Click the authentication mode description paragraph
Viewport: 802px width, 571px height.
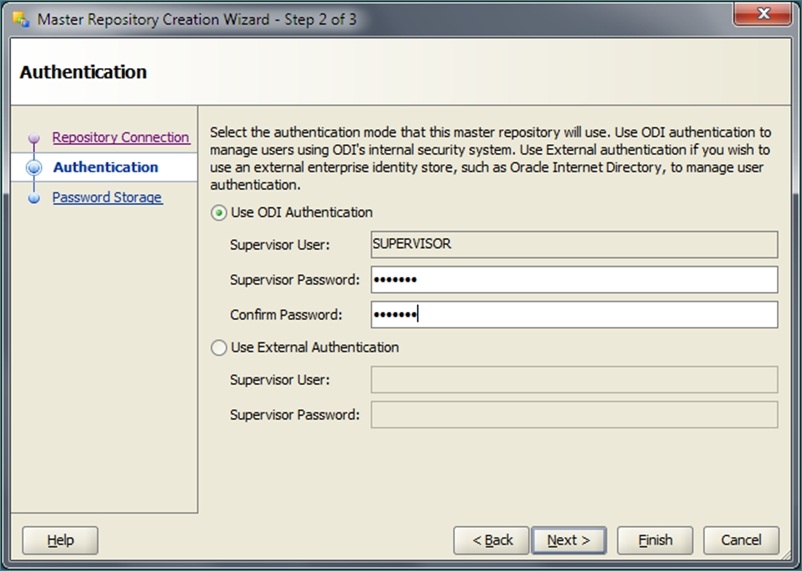pos(491,159)
